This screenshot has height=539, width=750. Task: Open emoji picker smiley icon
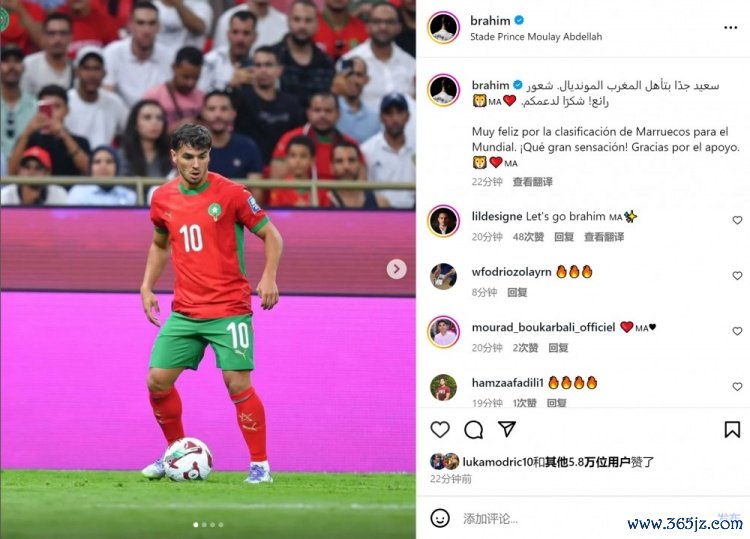(x=440, y=518)
